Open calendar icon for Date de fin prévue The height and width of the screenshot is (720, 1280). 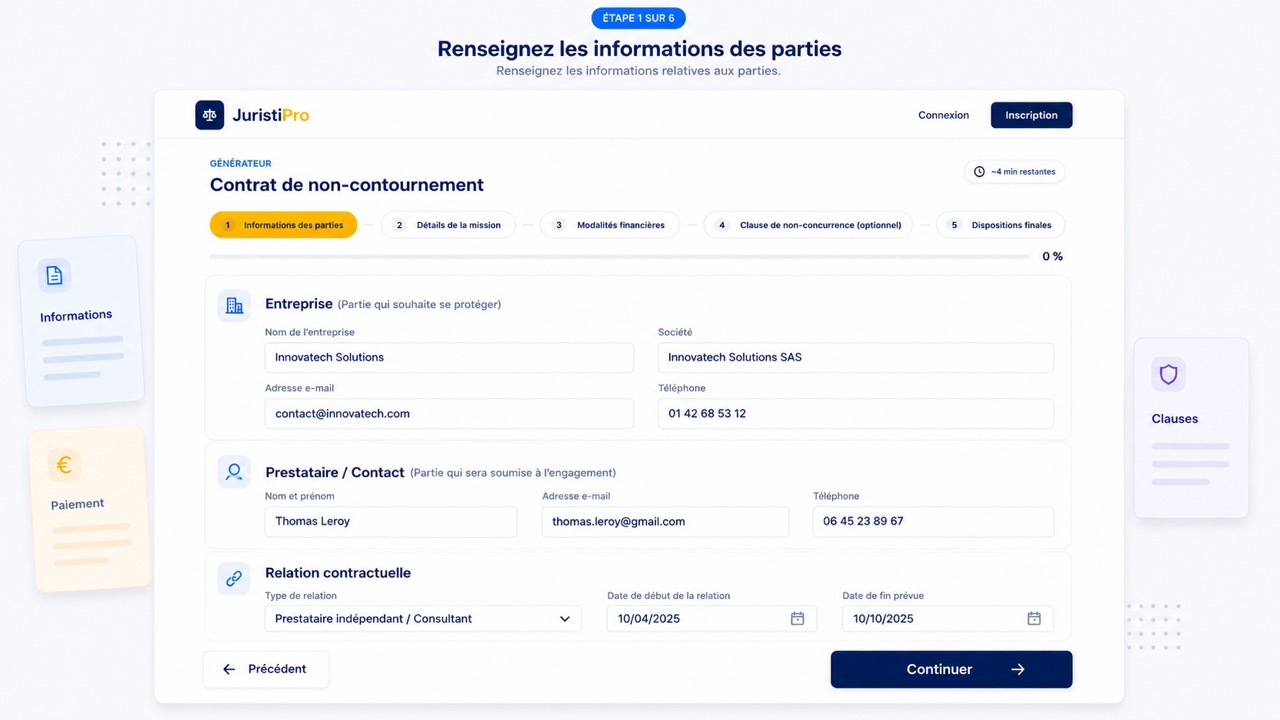[1034, 618]
